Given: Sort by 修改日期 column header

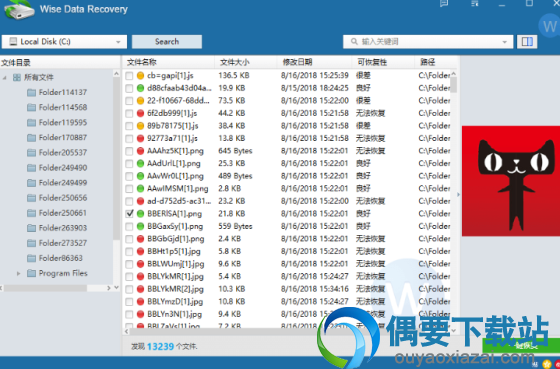Looking at the screenshot, I should point(298,62).
